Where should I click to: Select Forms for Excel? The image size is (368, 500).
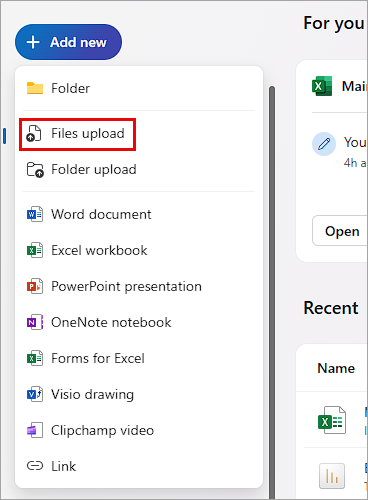[x=139, y=358]
